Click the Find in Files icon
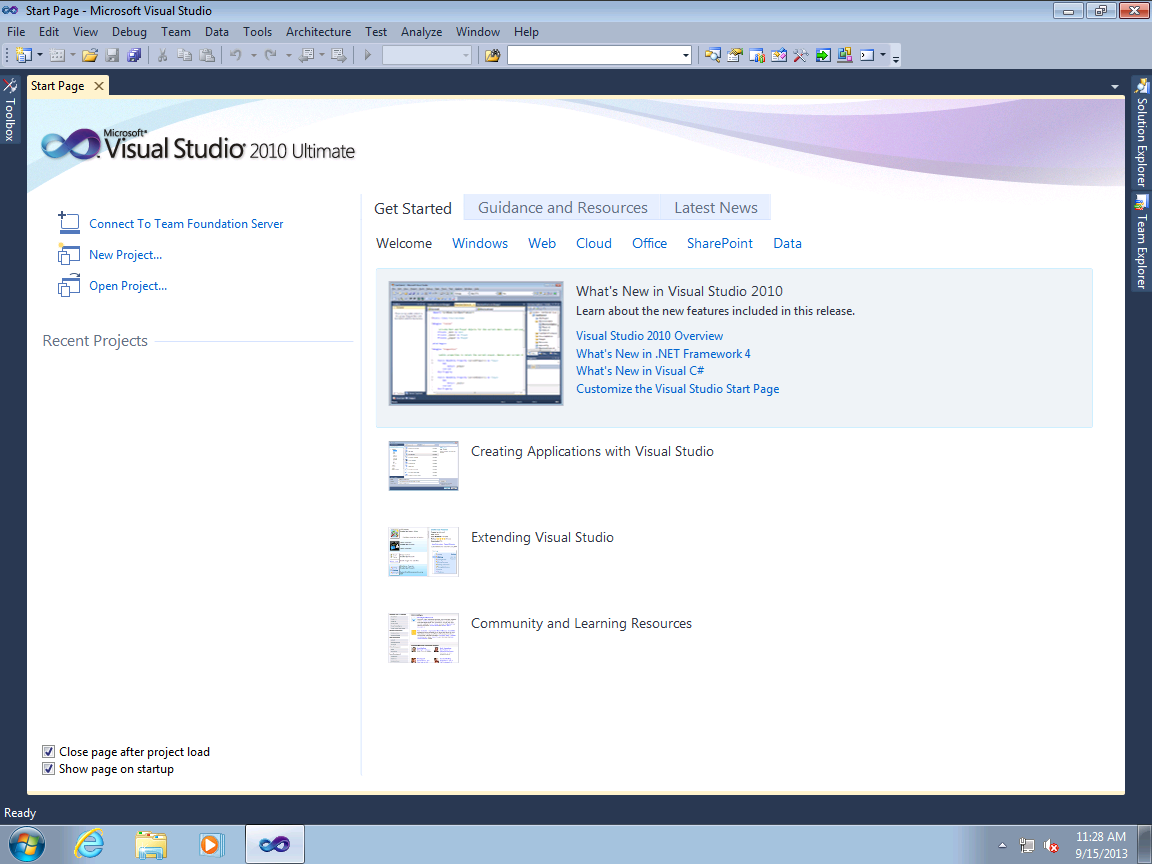This screenshot has width=1152, height=864. click(x=492, y=55)
